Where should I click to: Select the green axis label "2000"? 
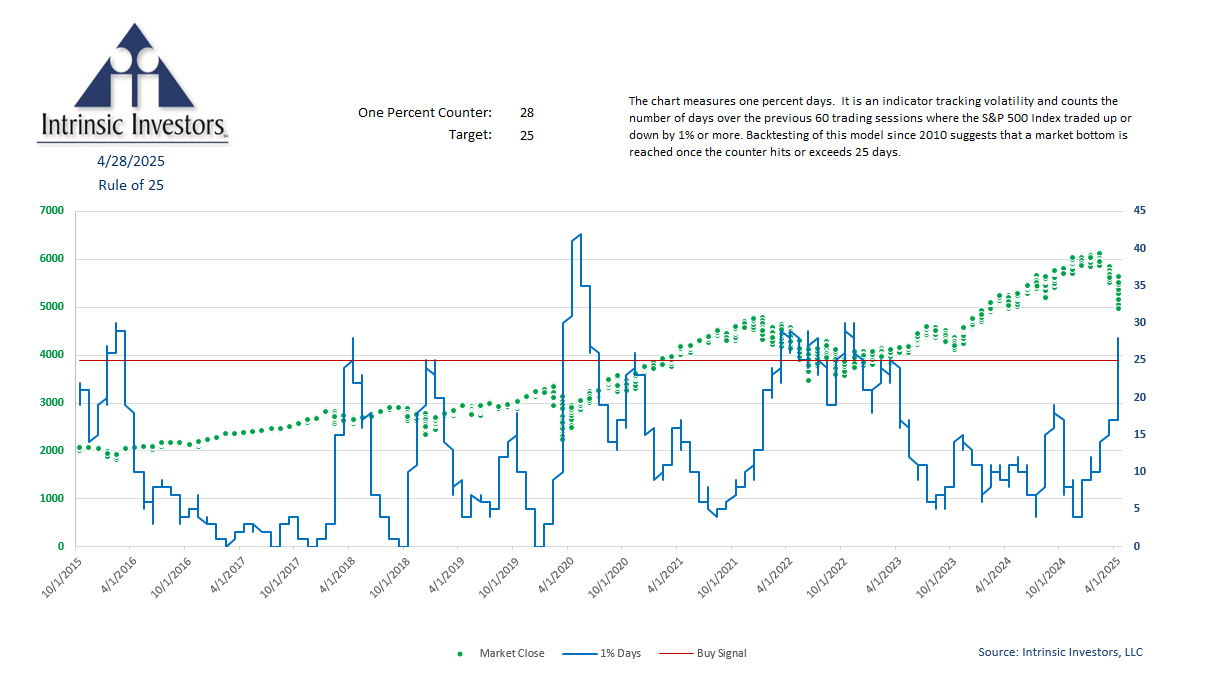click(51, 451)
